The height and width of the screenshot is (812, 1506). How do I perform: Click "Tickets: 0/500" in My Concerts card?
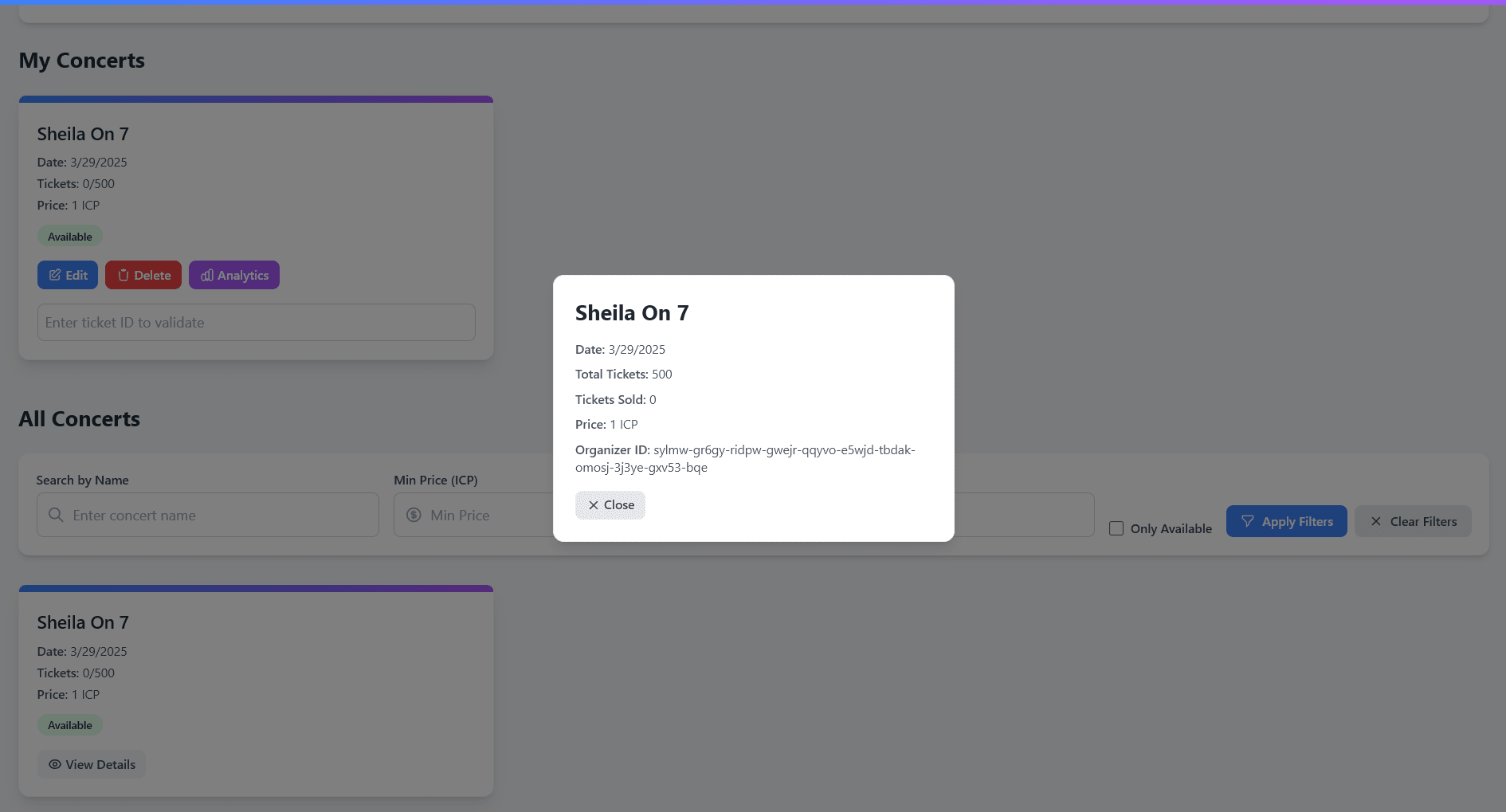76,184
